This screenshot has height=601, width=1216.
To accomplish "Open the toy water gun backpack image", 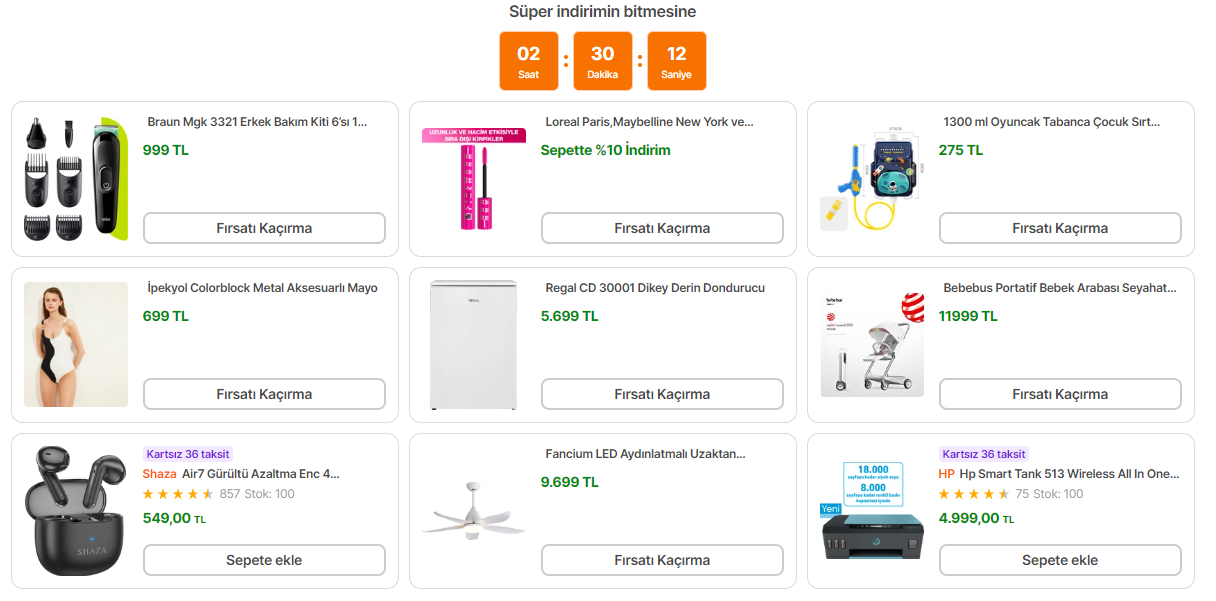I will coord(872,178).
